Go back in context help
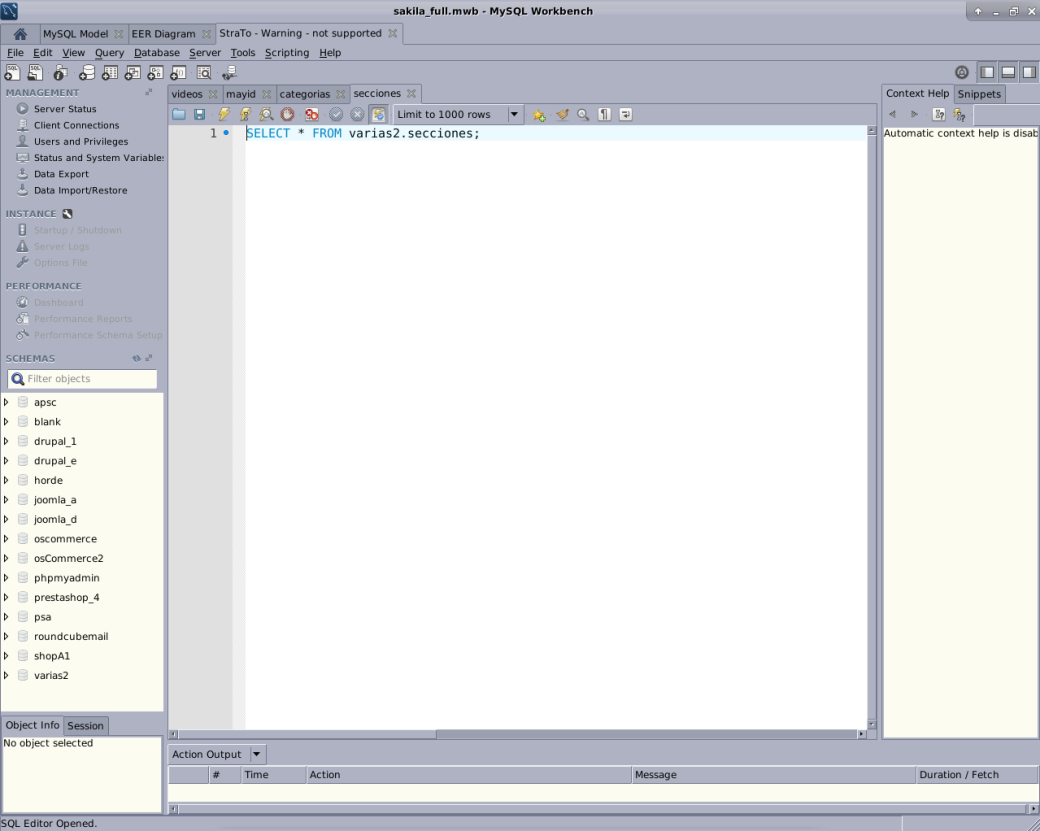 tap(893, 115)
